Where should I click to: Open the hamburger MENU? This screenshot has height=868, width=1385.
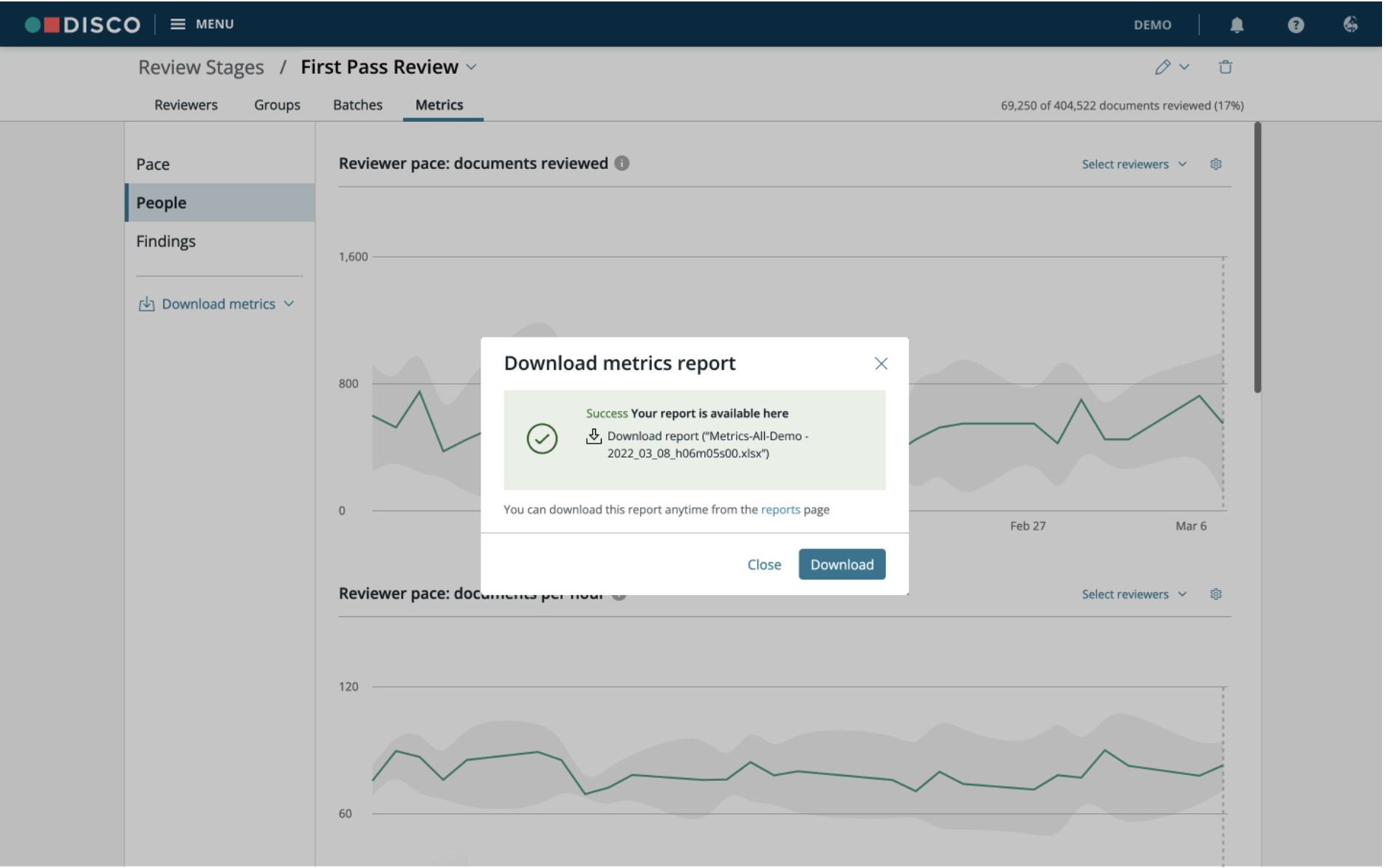click(203, 24)
